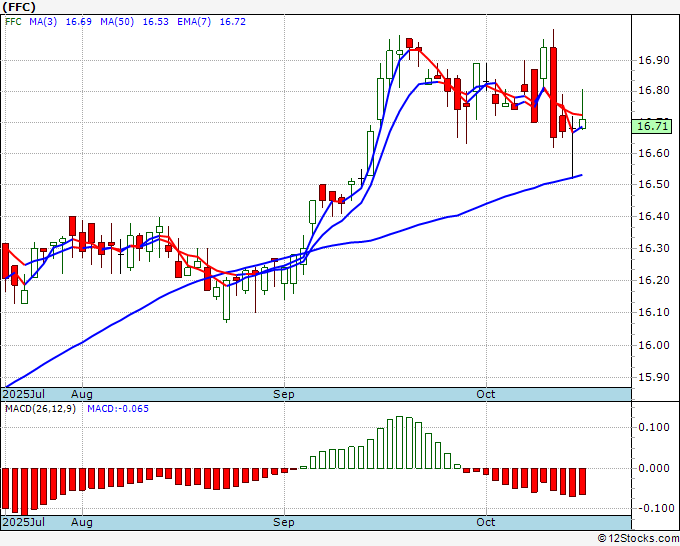Click the EMA(7) value 16.72
Image resolution: width=680 pixels, height=546 pixels.
pyautogui.click(x=232, y=22)
